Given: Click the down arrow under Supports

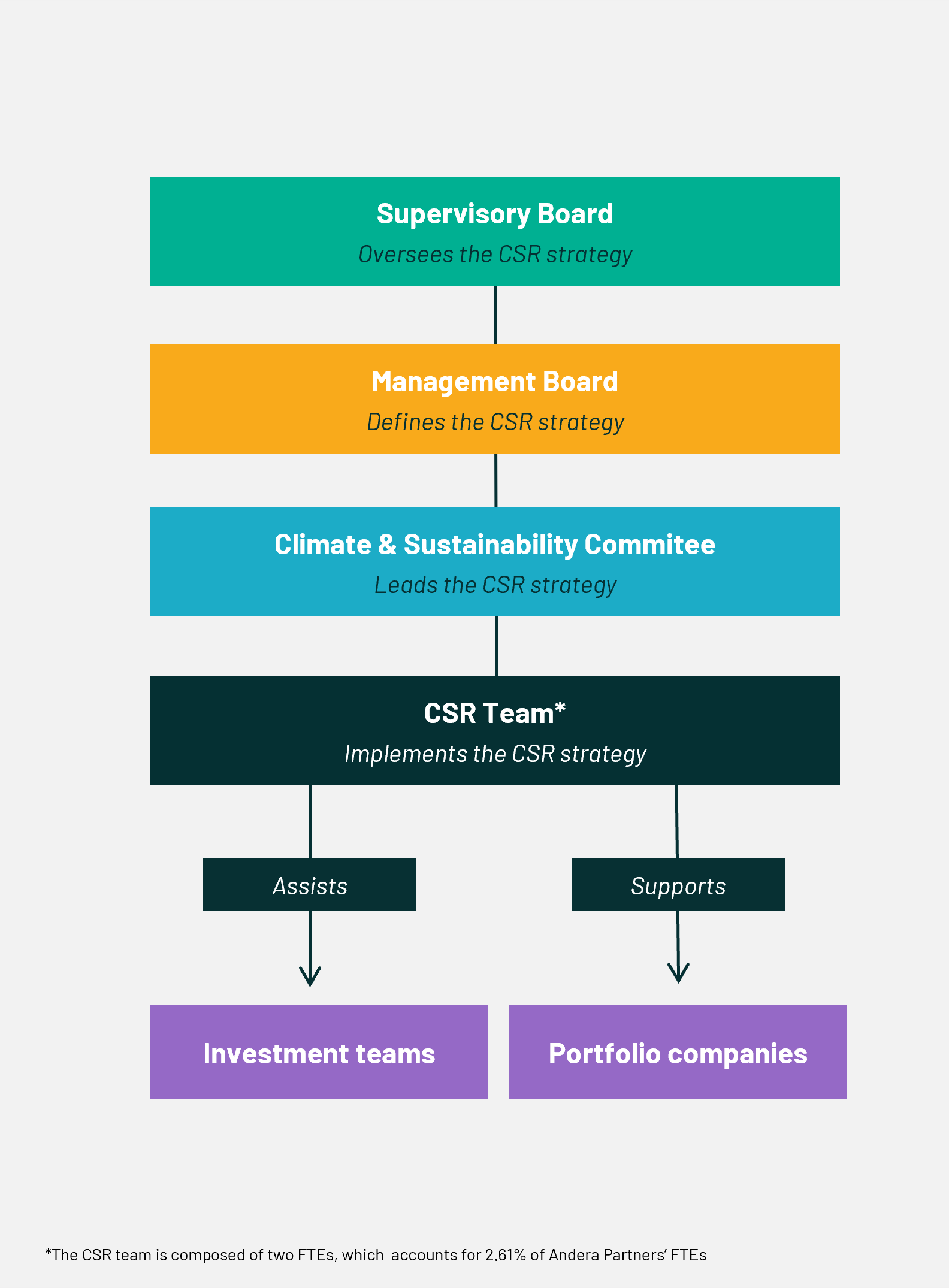Looking at the screenshot, I should (678, 947).
